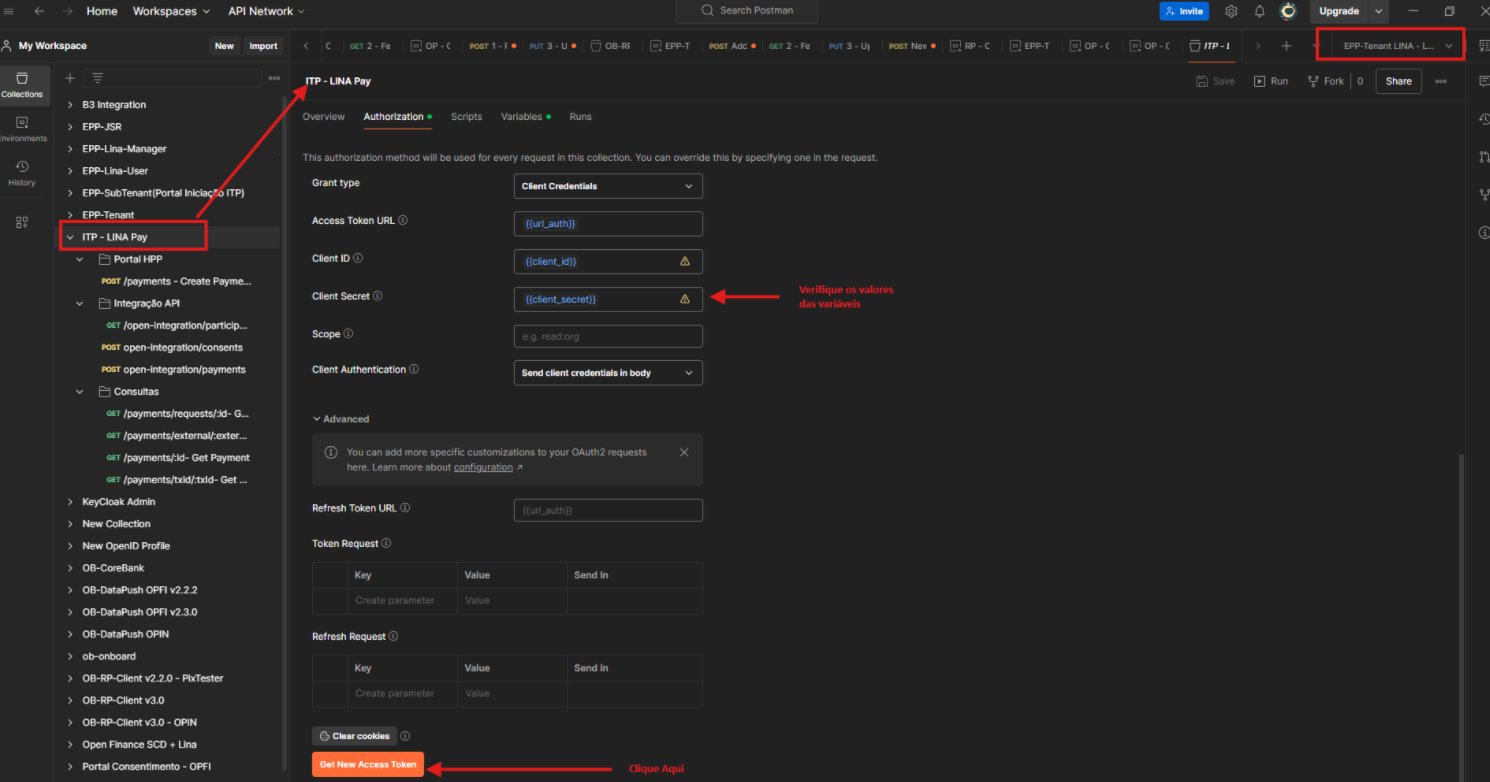Click Home in the top bar
Image resolution: width=1490 pixels, height=782 pixels.
102,11
